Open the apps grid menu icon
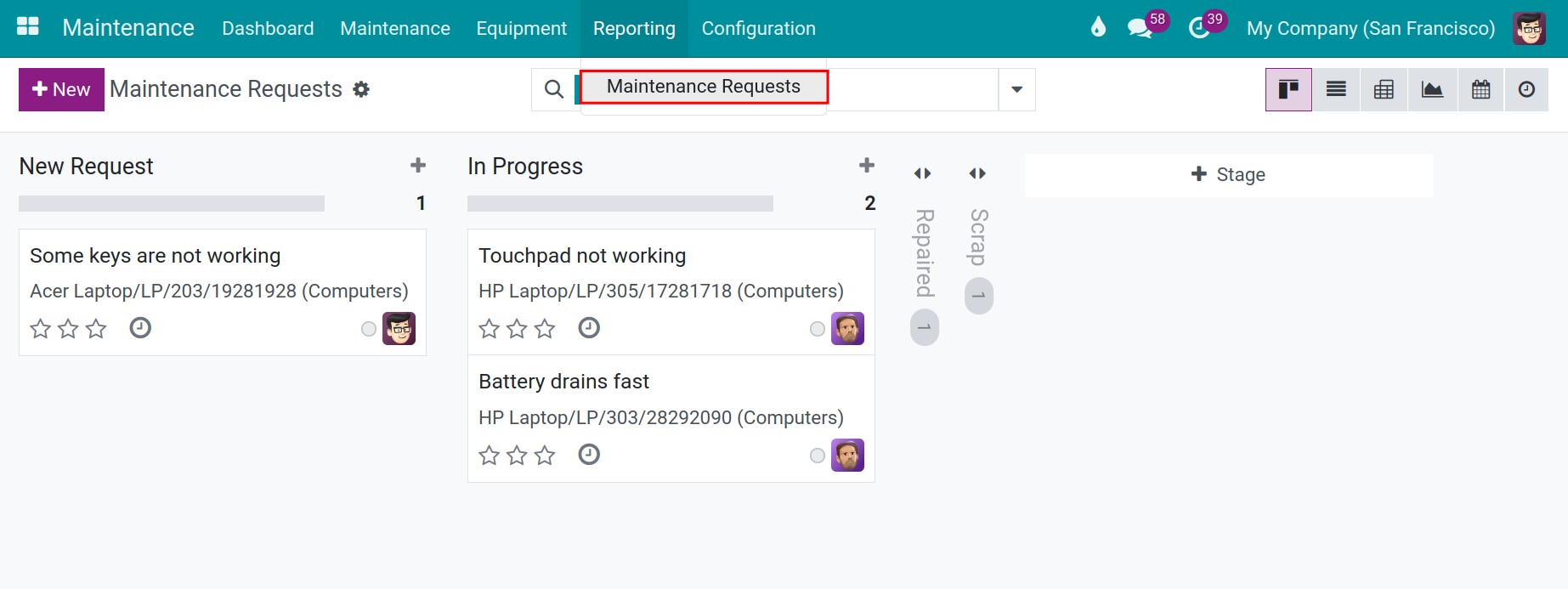 (28, 26)
